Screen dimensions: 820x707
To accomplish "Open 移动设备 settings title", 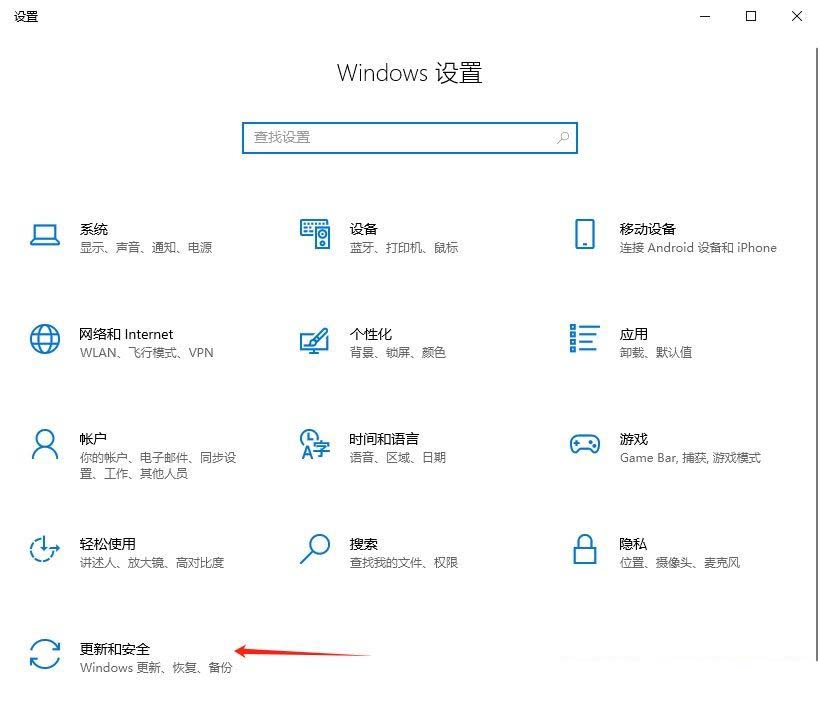I will pyautogui.click(x=647, y=229).
